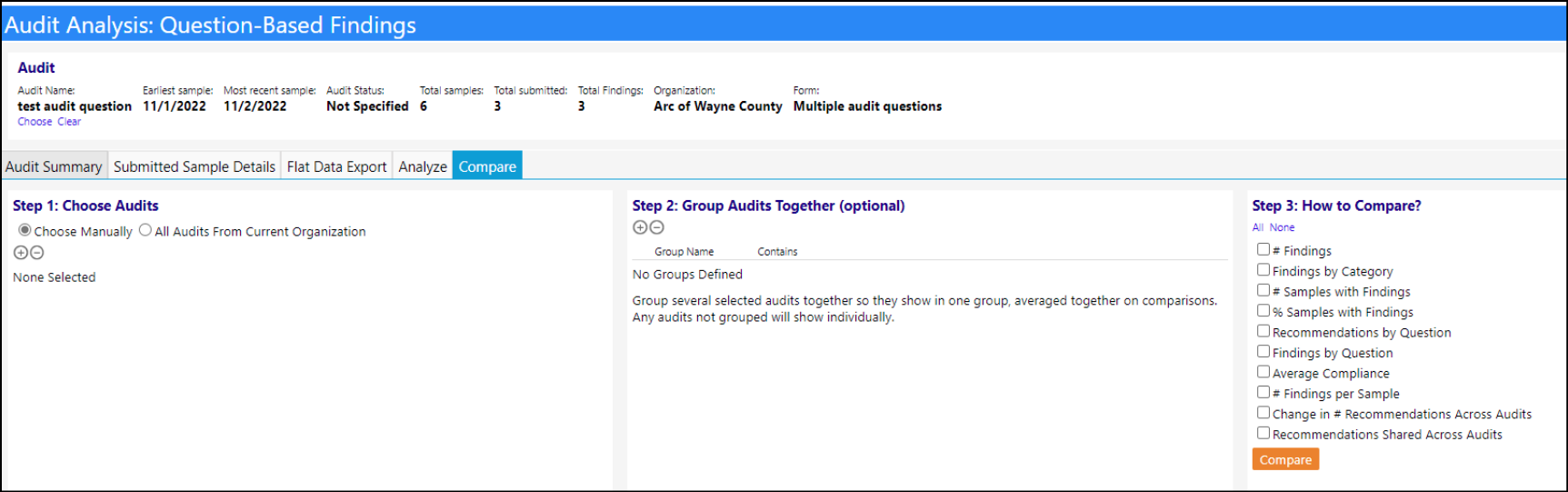Check the # Findings checkbox
This screenshot has width=1568, height=492.
1263,249
